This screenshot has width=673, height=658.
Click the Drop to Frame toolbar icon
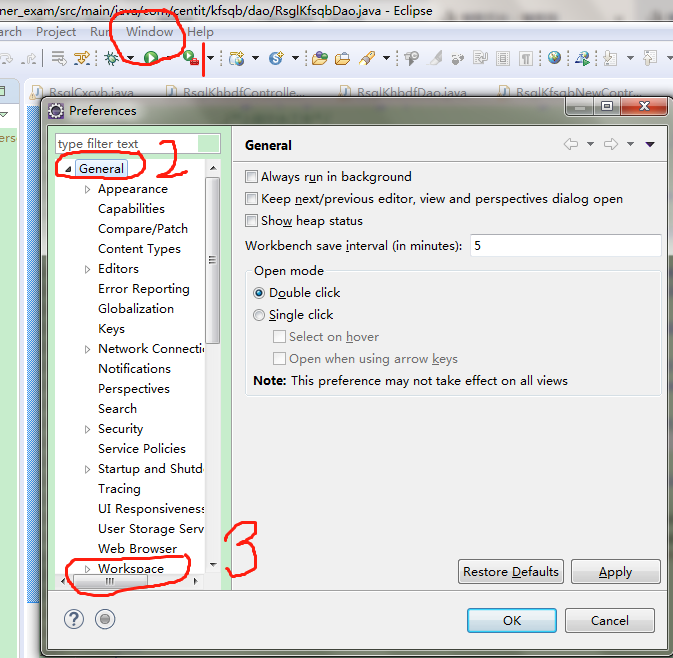point(58,58)
